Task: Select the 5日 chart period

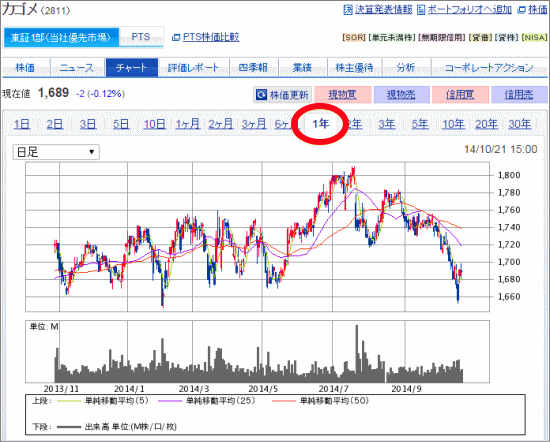Action: pyautogui.click(x=121, y=124)
